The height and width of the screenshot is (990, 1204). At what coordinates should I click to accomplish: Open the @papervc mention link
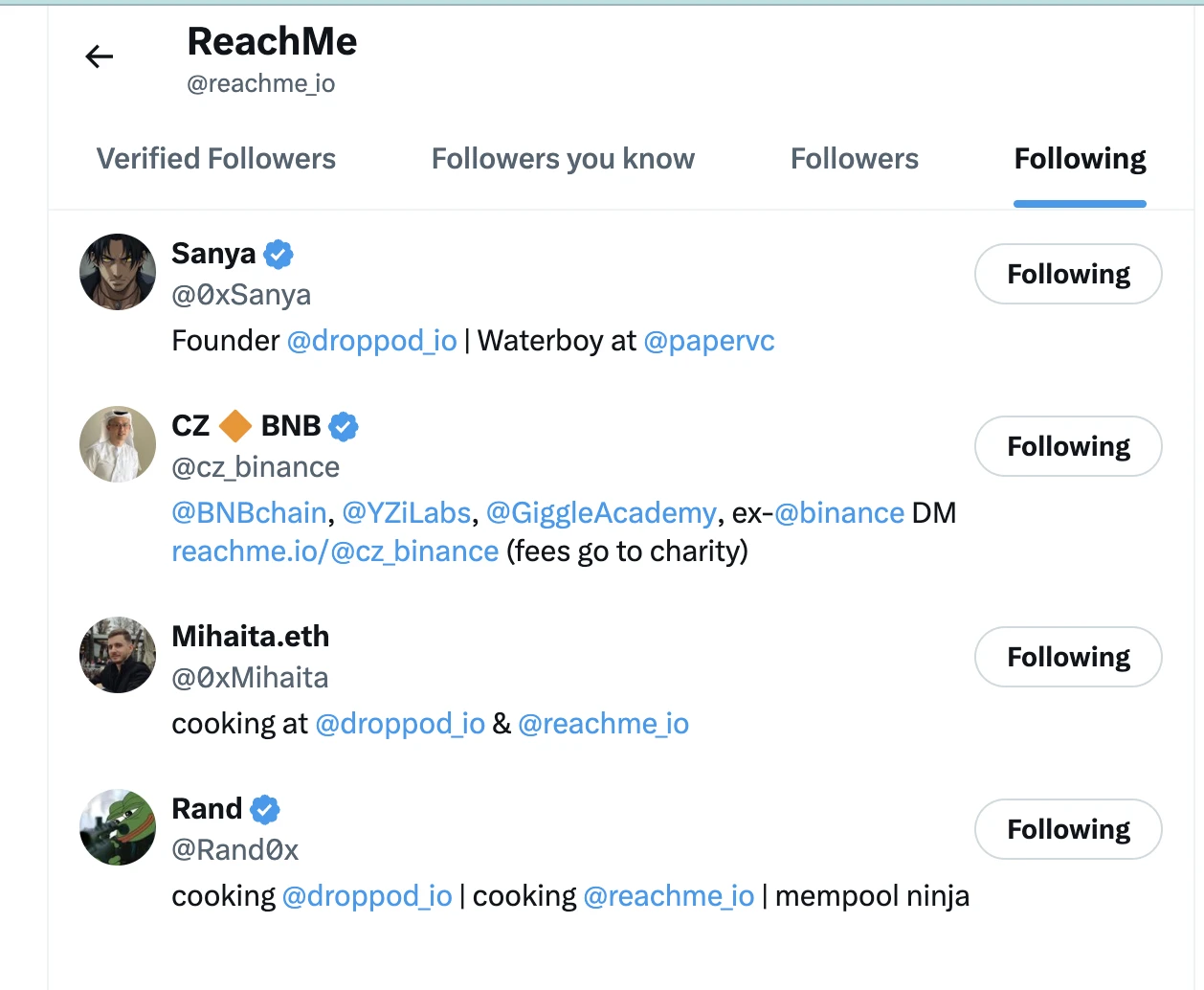[x=709, y=341]
